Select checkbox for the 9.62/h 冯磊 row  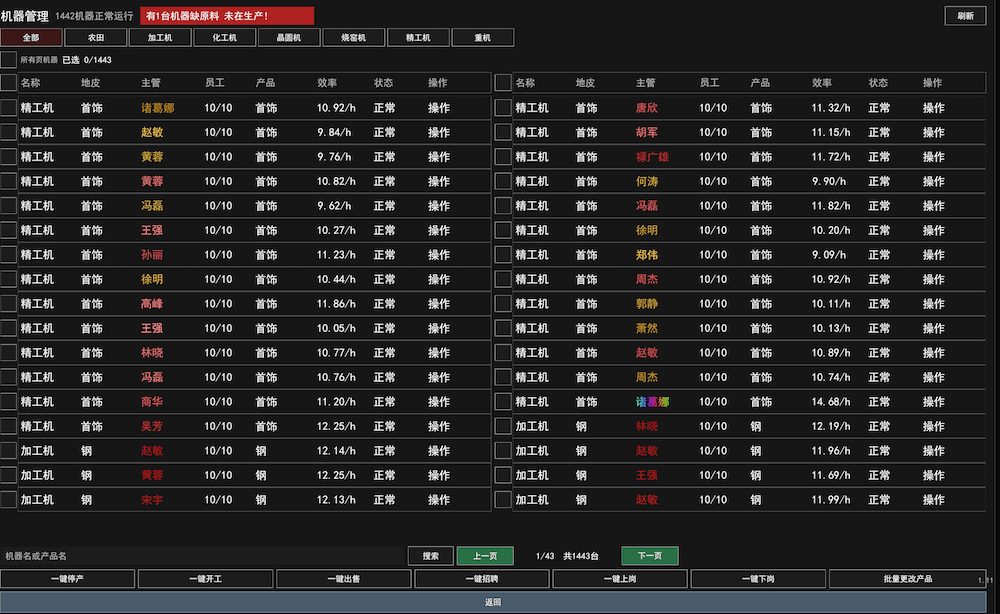(x=8, y=205)
